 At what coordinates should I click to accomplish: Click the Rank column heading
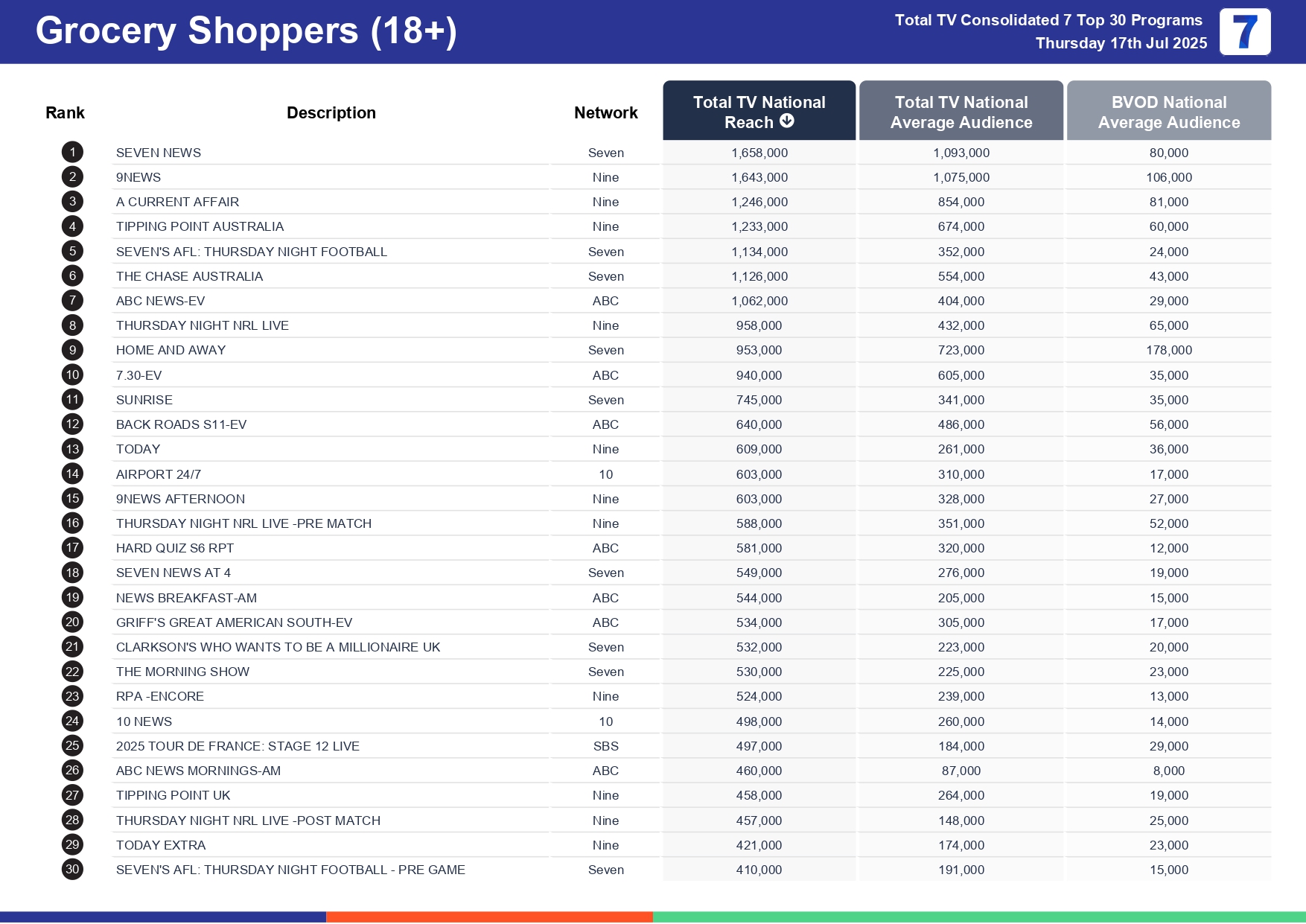coord(65,112)
